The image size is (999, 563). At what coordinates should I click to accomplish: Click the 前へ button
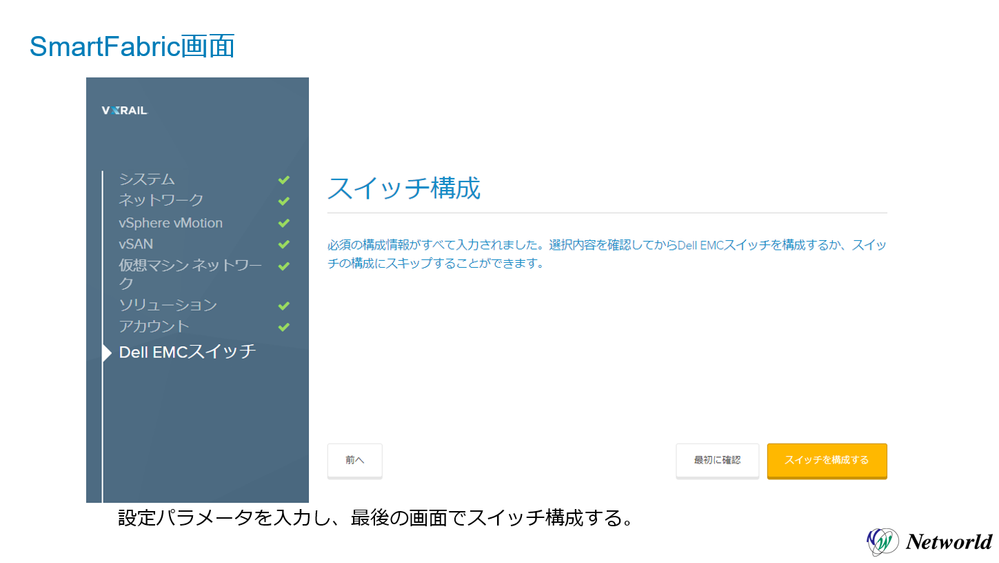click(355, 460)
